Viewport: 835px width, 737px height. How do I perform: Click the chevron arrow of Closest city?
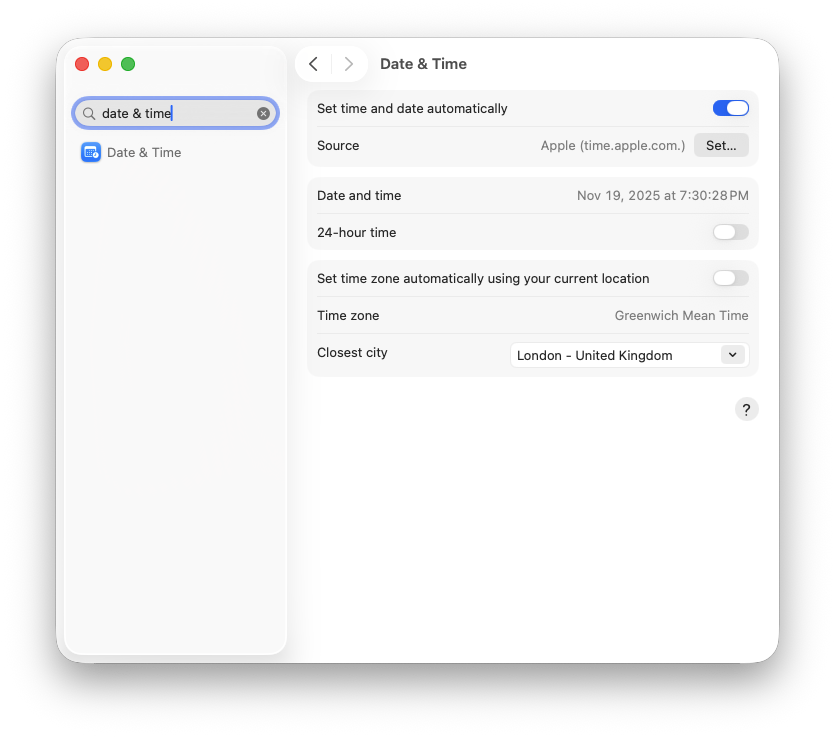click(x=732, y=355)
